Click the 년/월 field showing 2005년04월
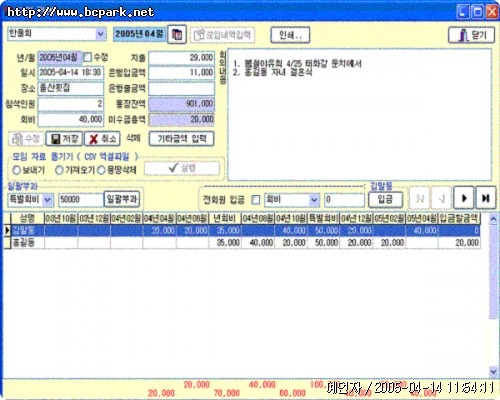 [59, 57]
